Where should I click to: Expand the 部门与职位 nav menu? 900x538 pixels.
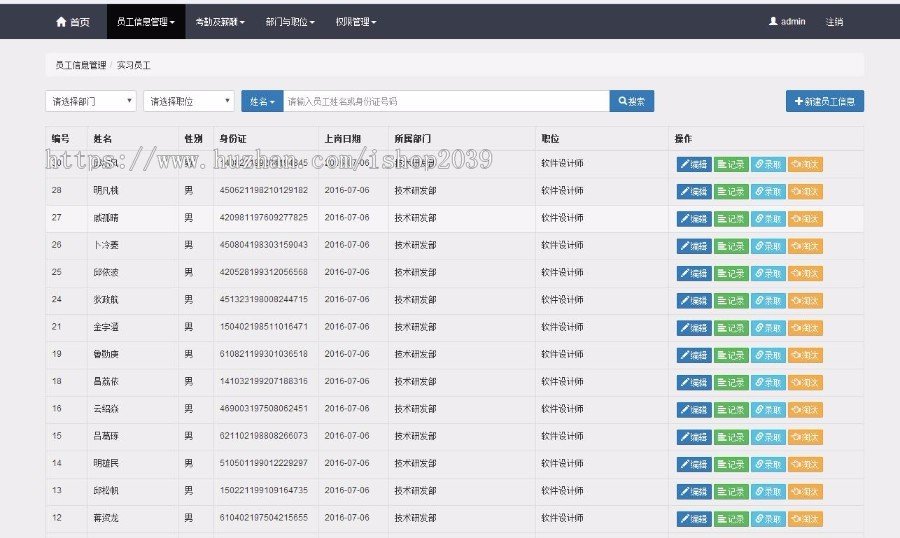point(290,22)
